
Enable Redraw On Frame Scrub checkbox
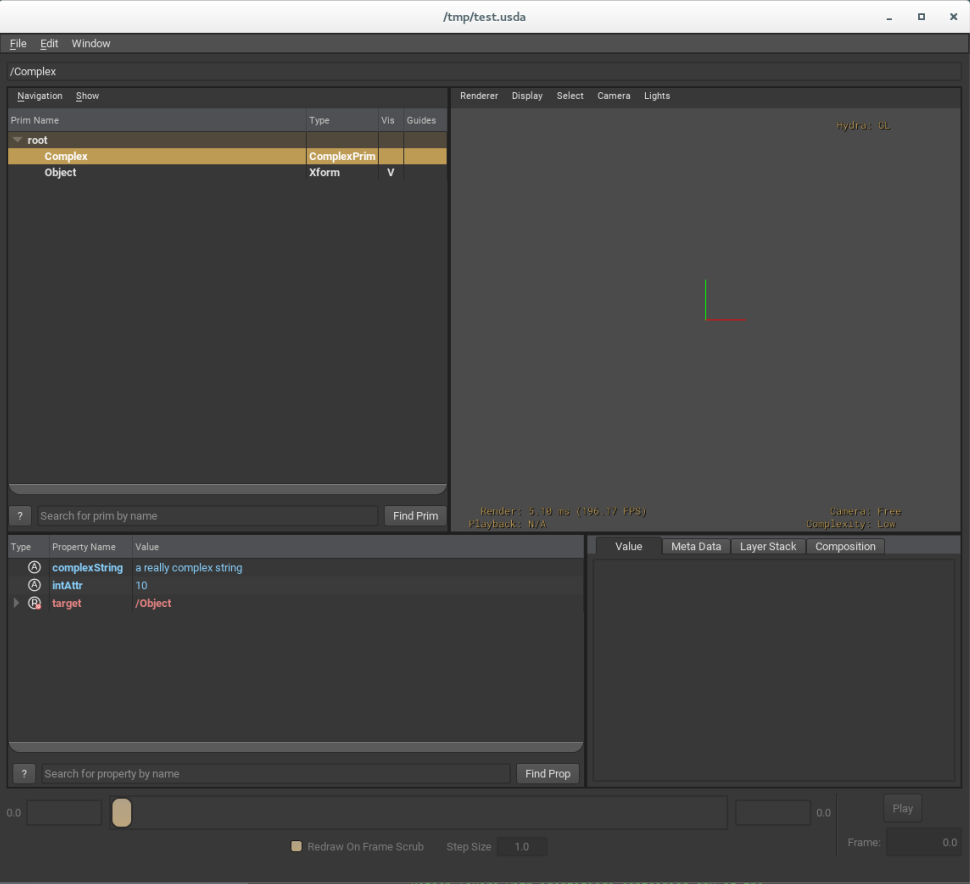pos(296,847)
